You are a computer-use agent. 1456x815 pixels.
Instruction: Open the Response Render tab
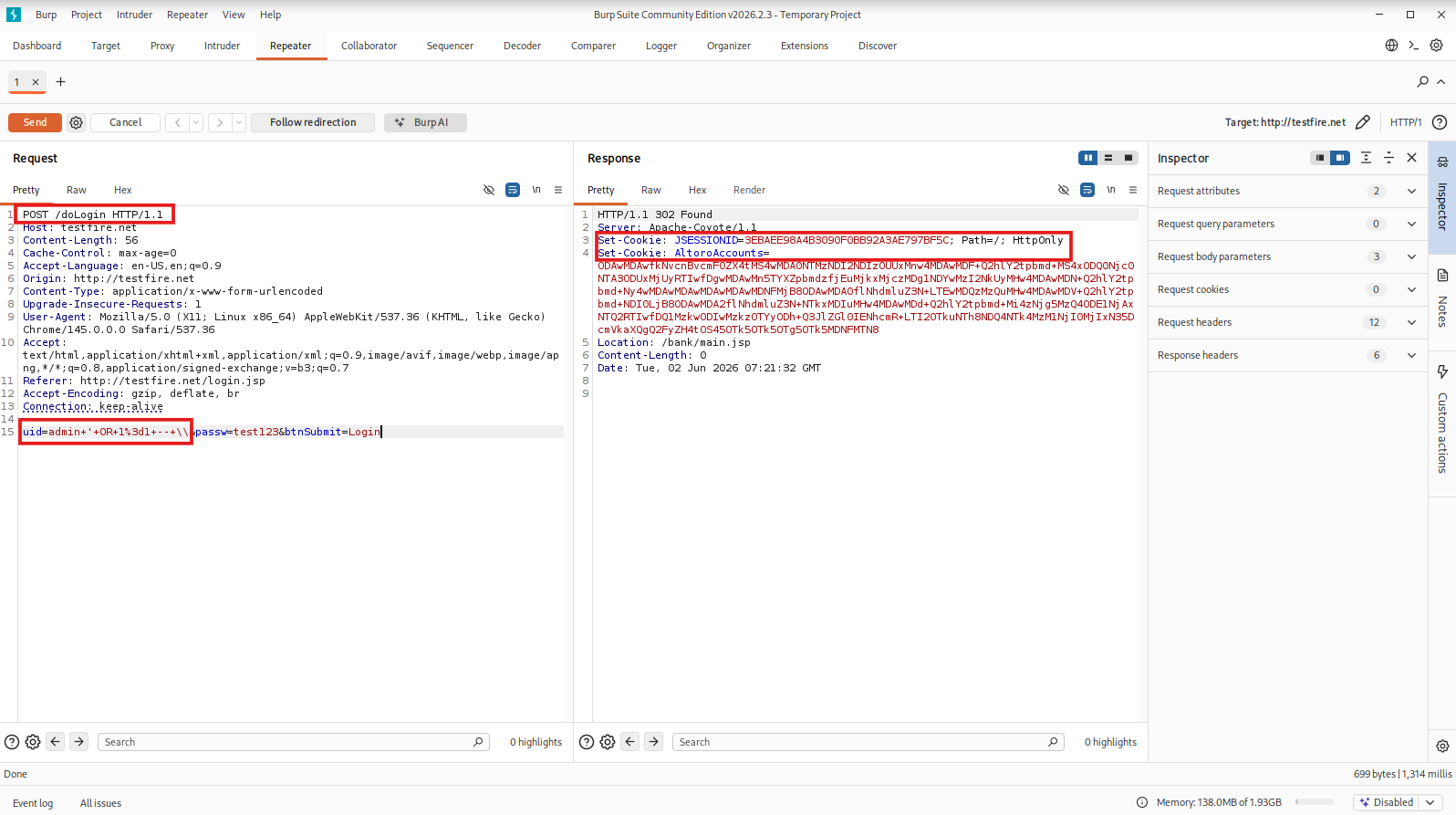(749, 190)
